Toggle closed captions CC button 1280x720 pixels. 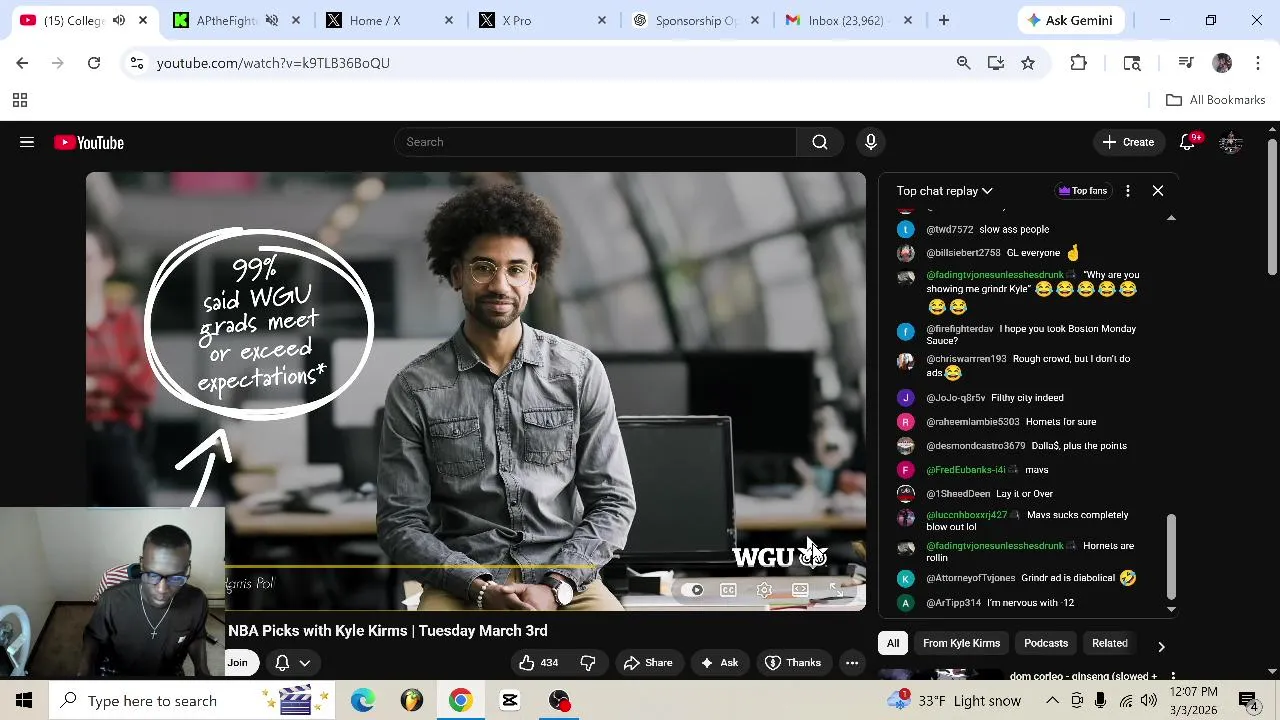728,590
